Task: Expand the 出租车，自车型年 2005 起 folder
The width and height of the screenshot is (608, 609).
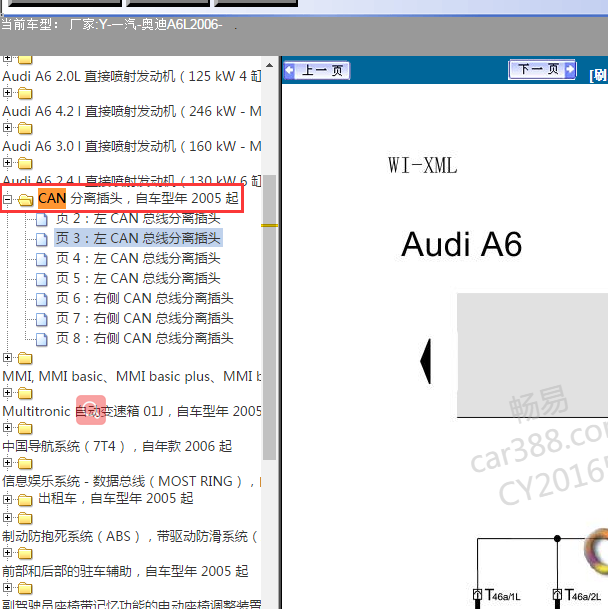Action: 7,499
